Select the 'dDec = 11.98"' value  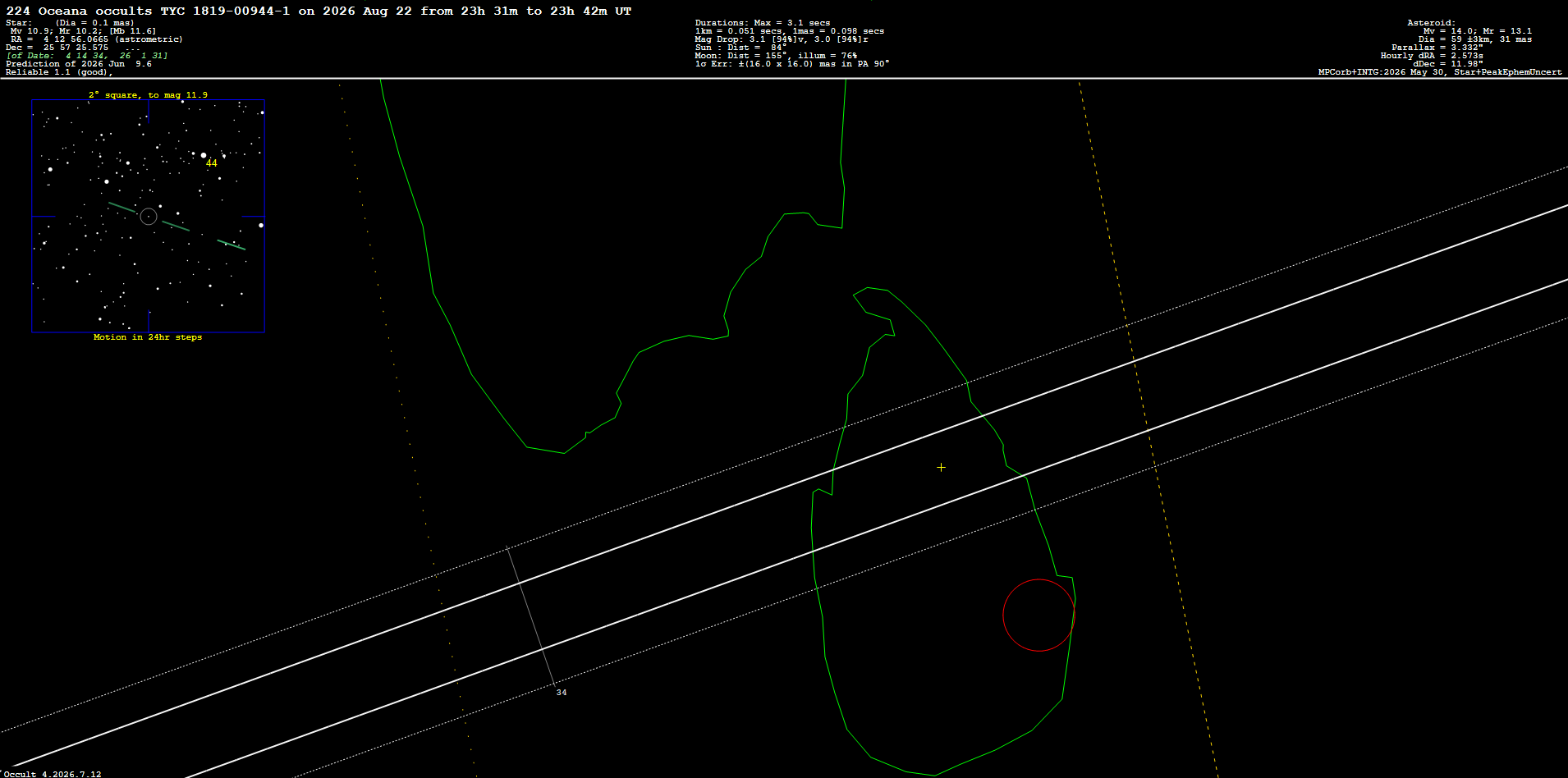[1448, 64]
